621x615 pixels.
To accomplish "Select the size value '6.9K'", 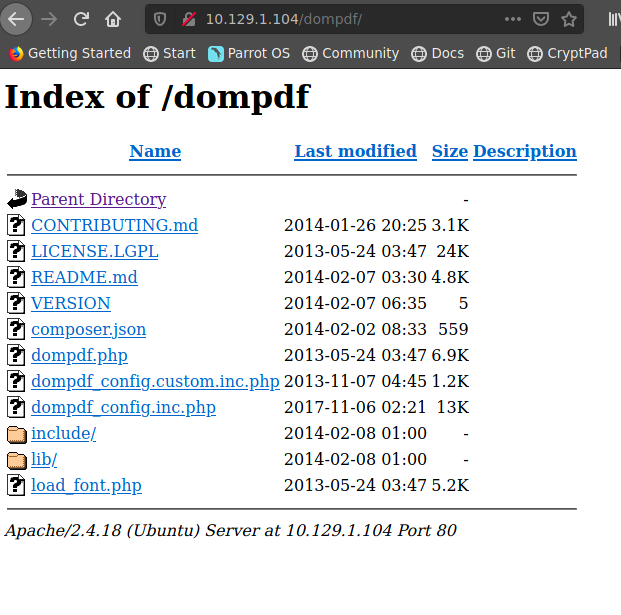I will point(450,355).
